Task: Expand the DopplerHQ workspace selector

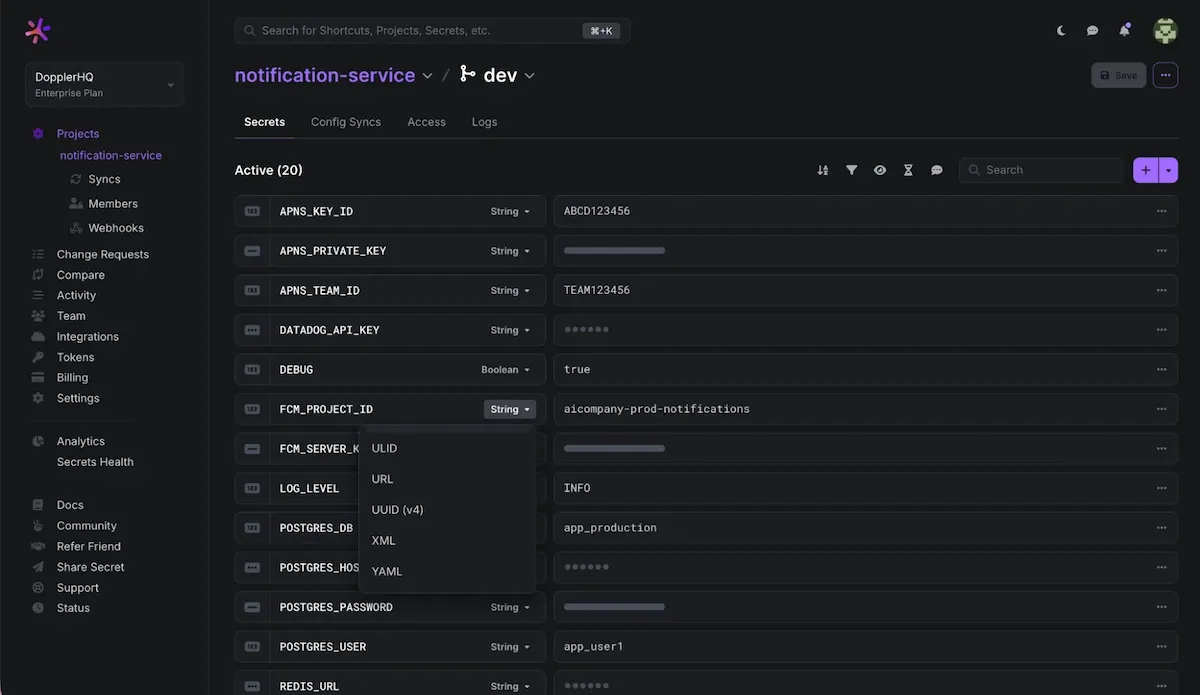Action: click(104, 84)
